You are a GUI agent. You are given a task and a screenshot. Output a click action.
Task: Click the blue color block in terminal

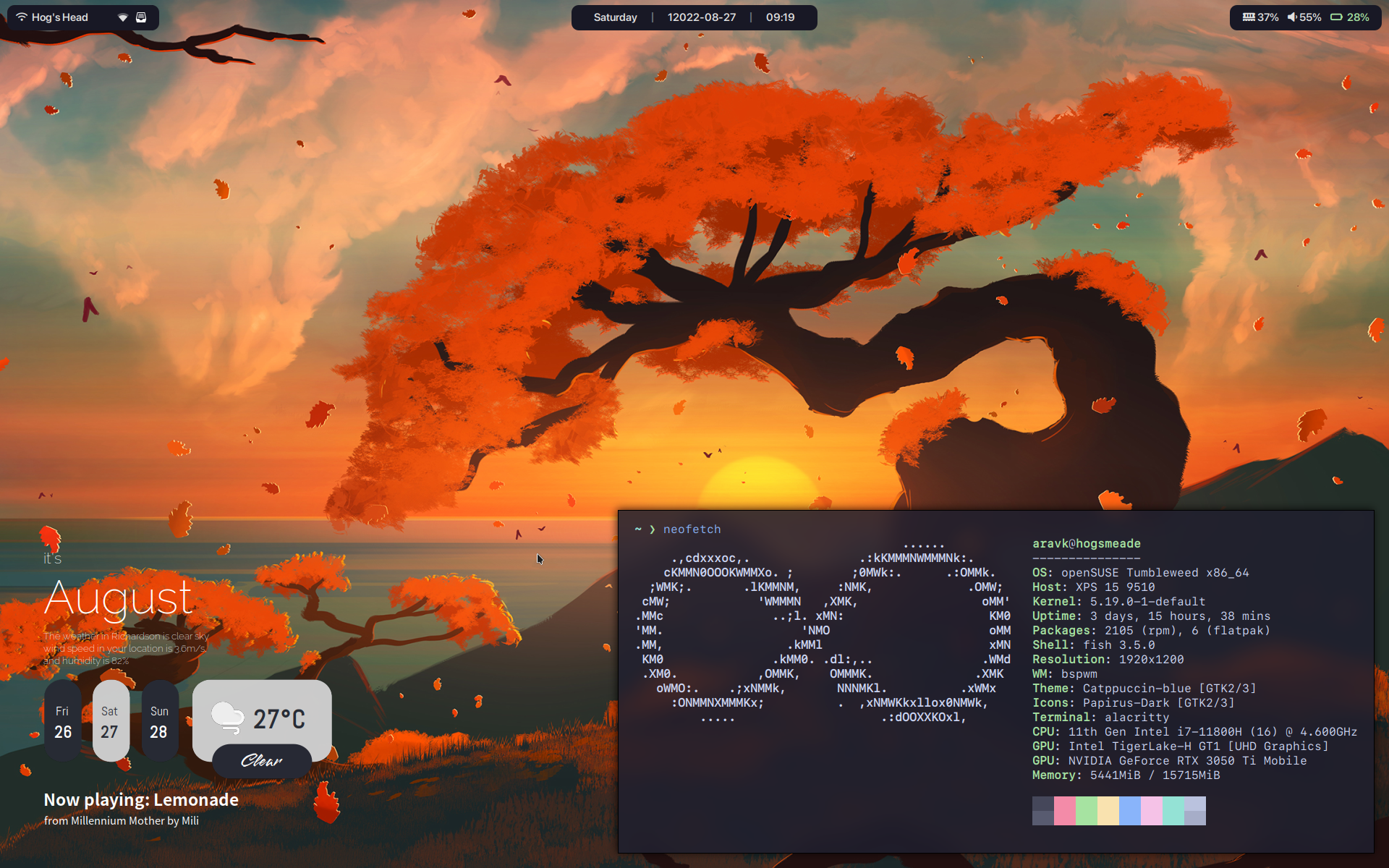pyautogui.click(x=1130, y=811)
